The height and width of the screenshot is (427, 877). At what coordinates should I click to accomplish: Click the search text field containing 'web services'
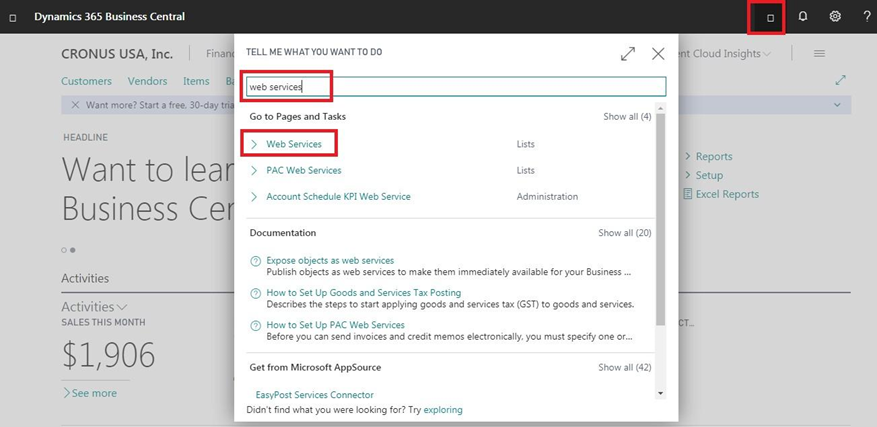pyautogui.click(x=456, y=87)
